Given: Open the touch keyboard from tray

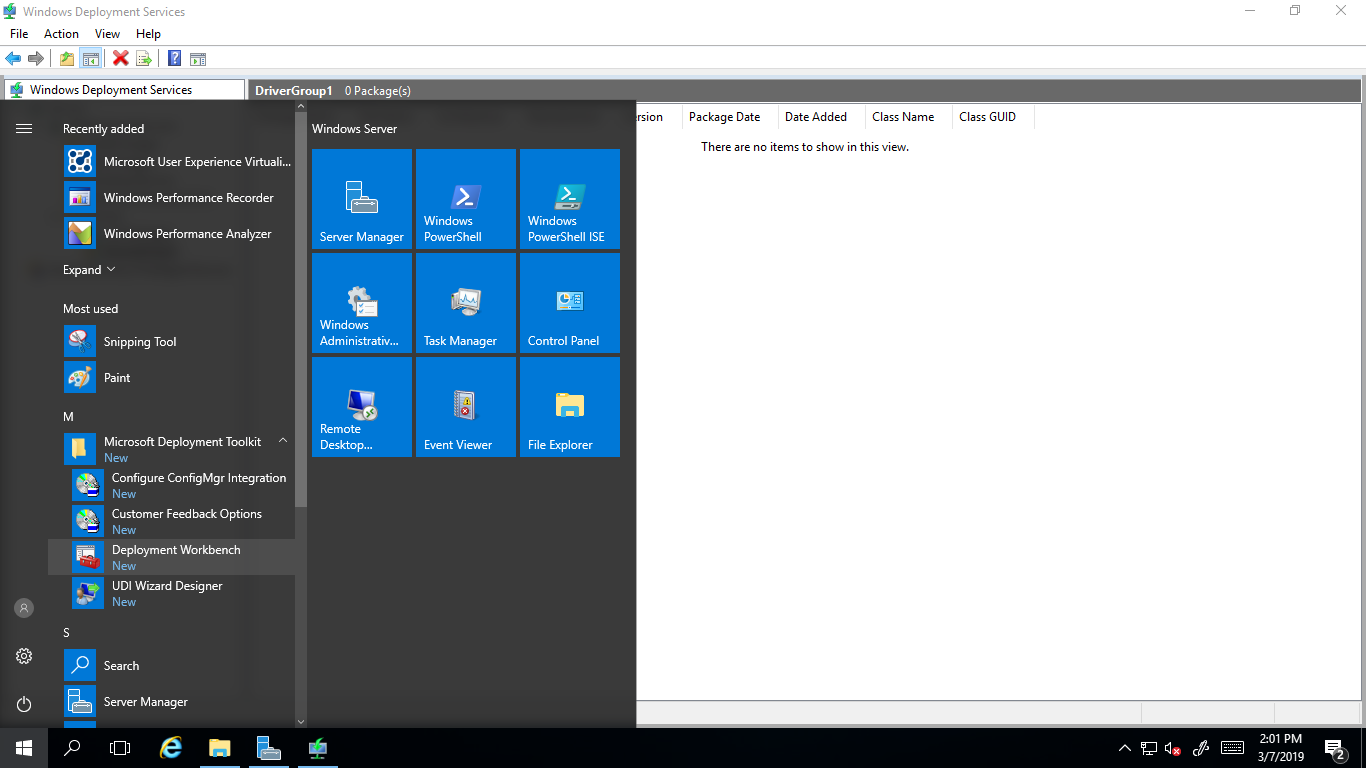Looking at the screenshot, I should (1232, 748).
